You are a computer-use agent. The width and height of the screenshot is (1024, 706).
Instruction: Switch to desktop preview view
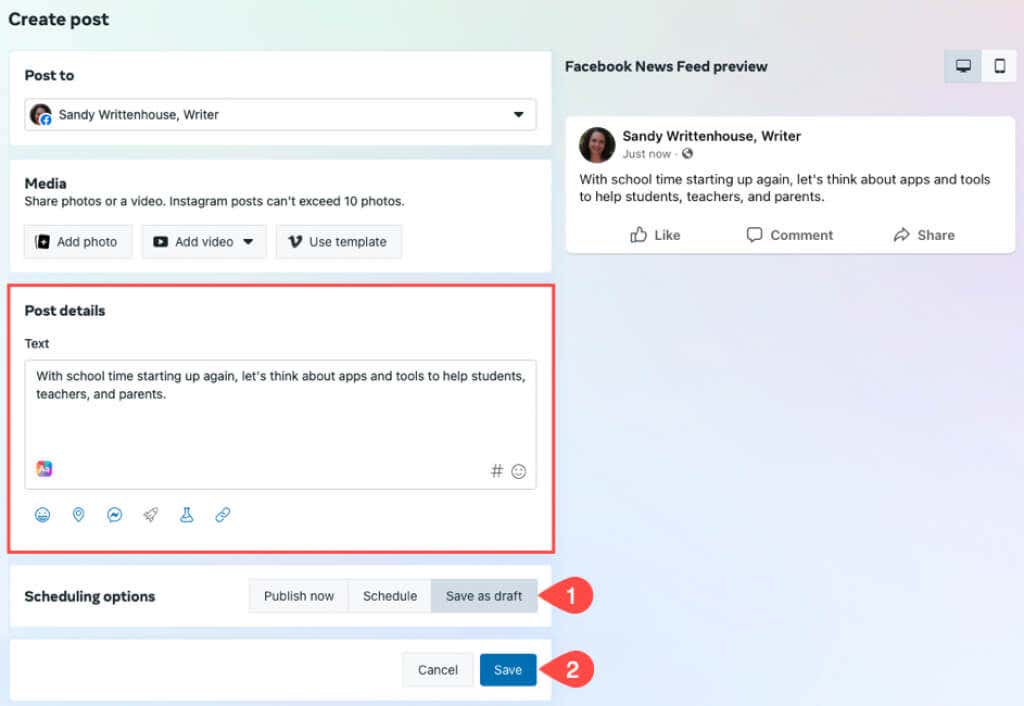pos(963,66)
